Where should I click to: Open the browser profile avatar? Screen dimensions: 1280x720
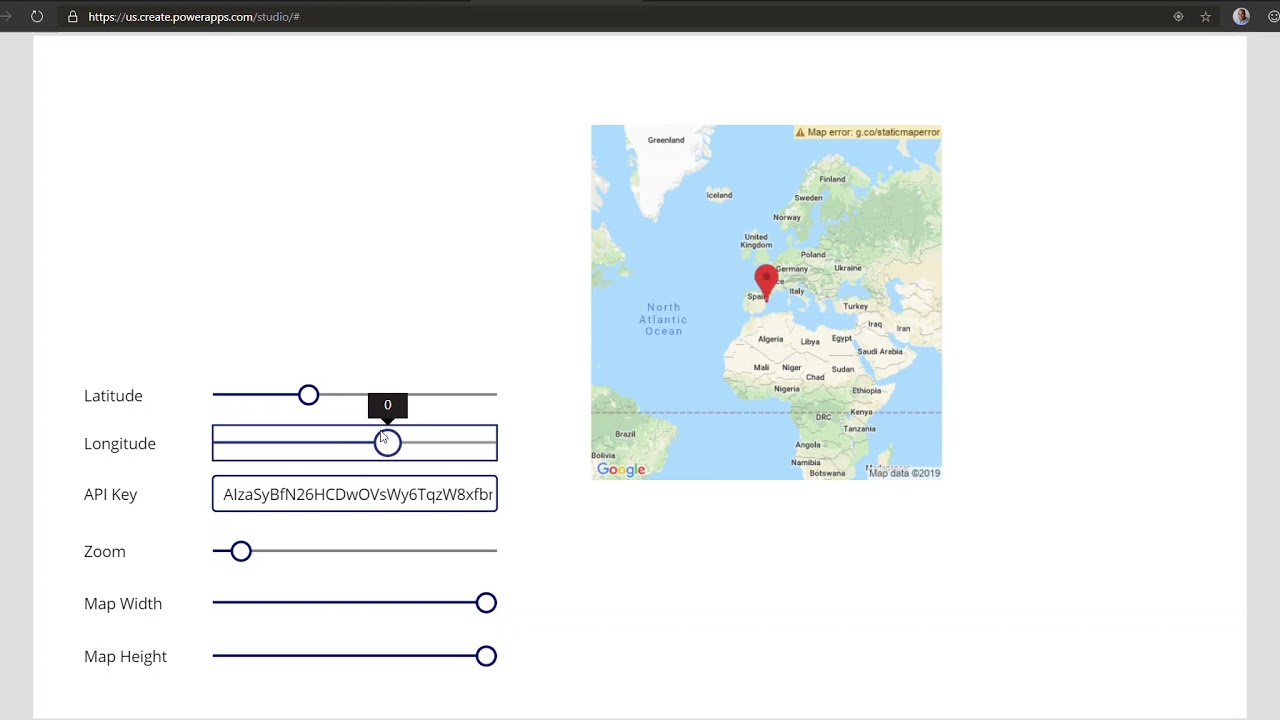[x=1241, y=16]
